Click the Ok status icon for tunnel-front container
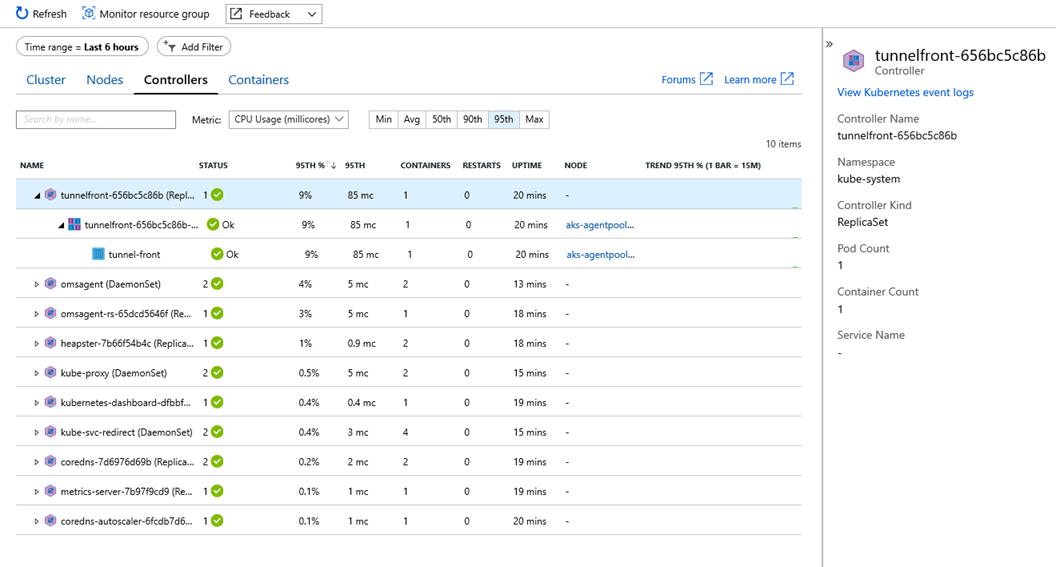Viewport: 1056px width, 567px height. click(x=217, y=254)
